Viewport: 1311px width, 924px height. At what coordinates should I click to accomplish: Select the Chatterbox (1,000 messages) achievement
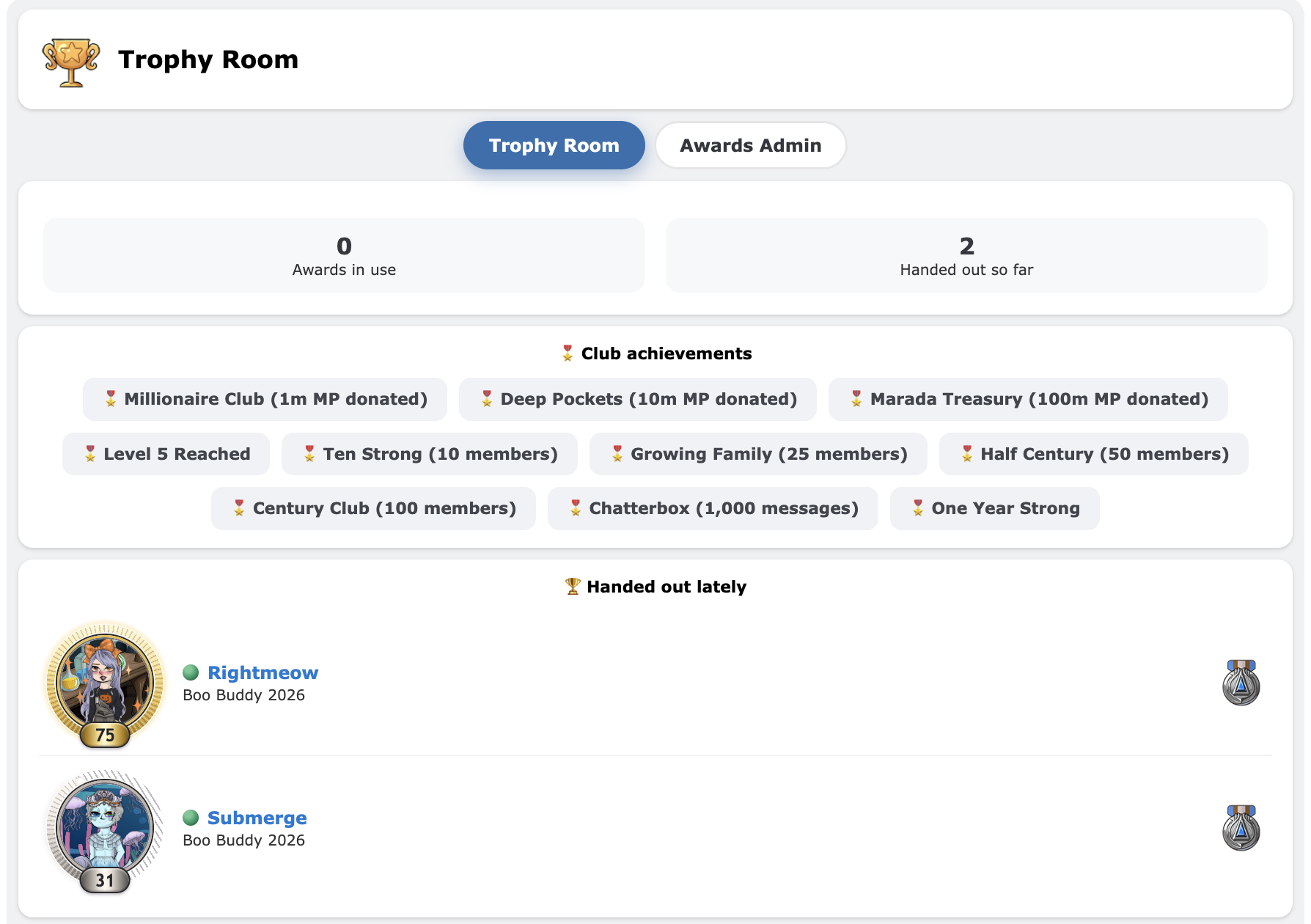(x=713, y=508)
